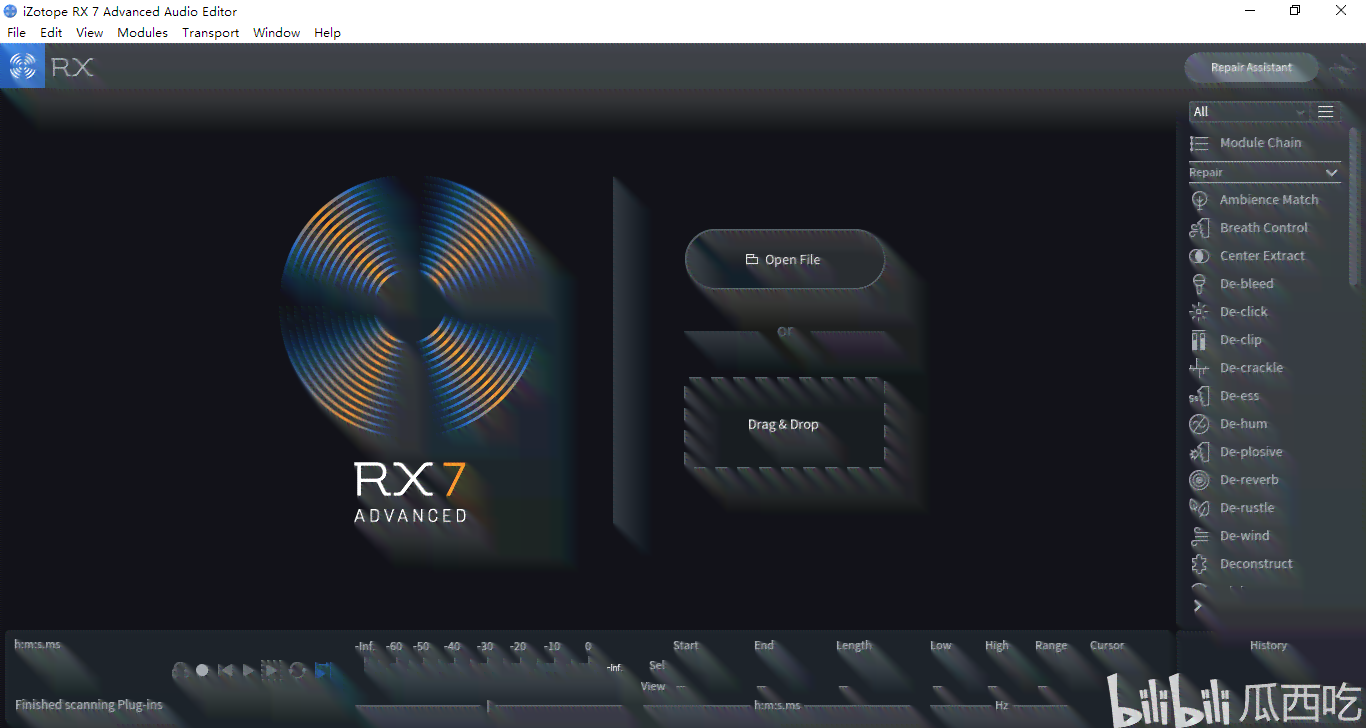Open the Breath Control module
The image size is (1366, 728).
coord(1265,228)
